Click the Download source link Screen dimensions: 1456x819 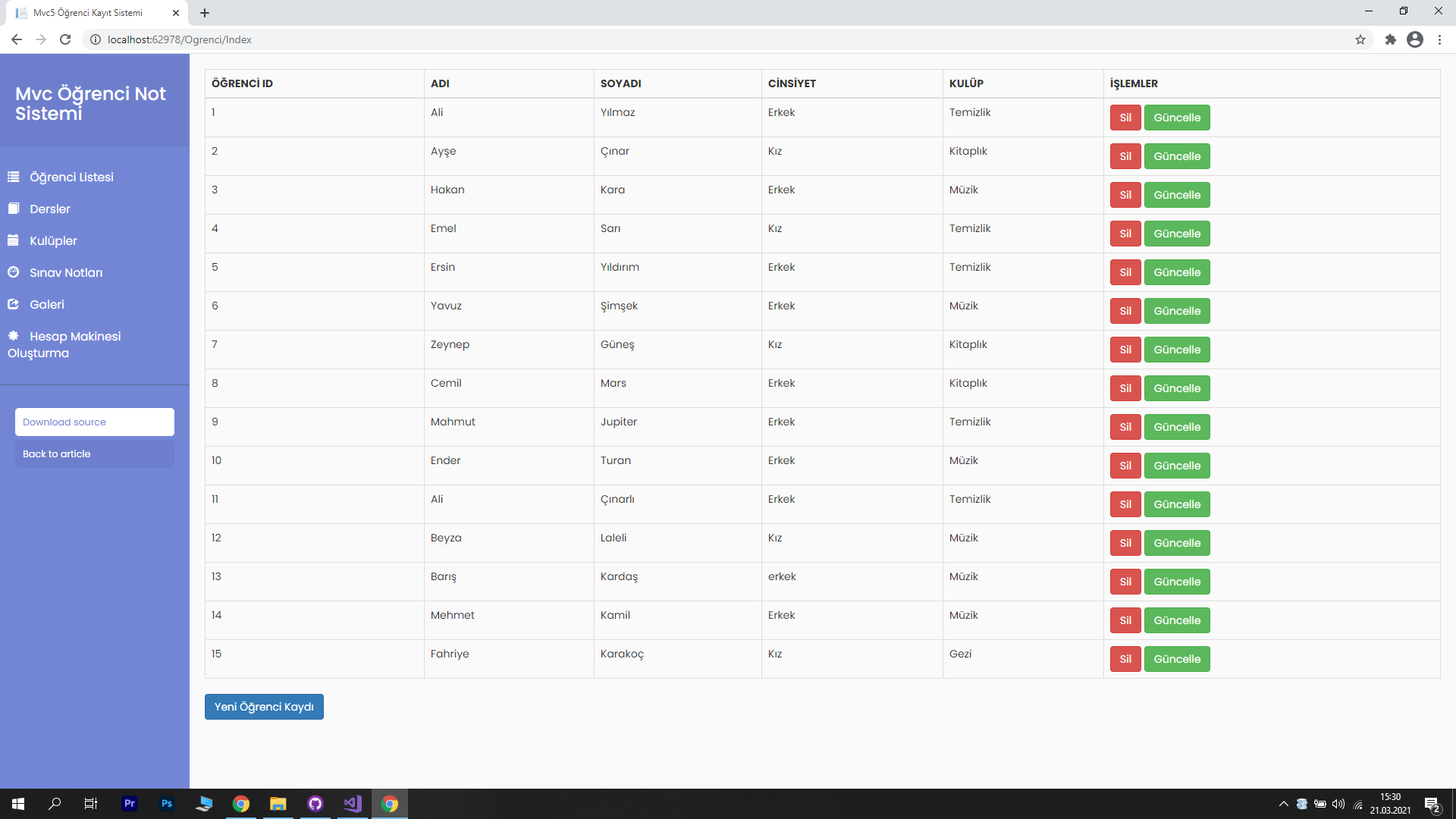pos(95,422)
